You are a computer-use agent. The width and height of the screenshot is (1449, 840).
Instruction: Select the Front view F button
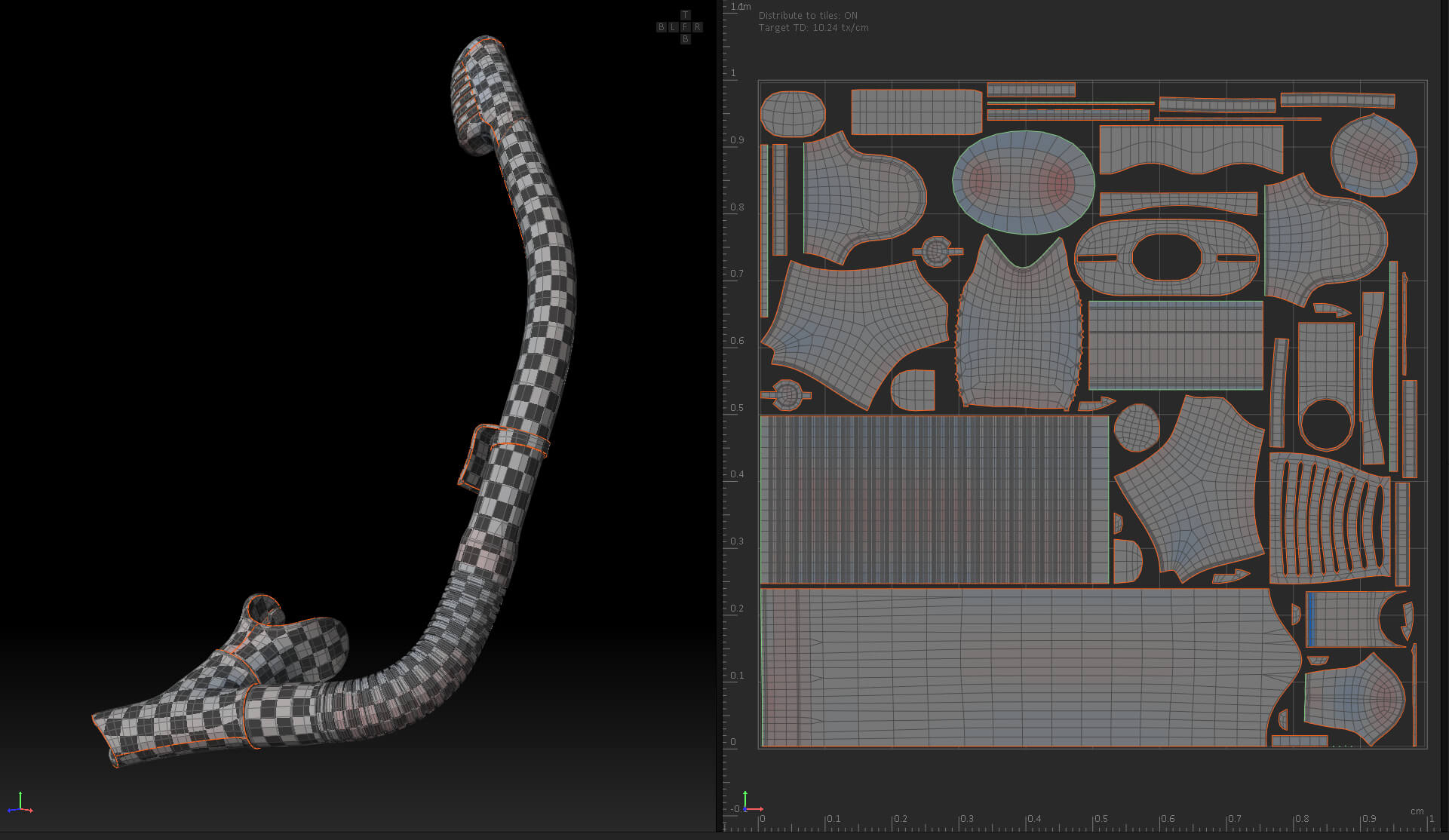coord(685,27)
